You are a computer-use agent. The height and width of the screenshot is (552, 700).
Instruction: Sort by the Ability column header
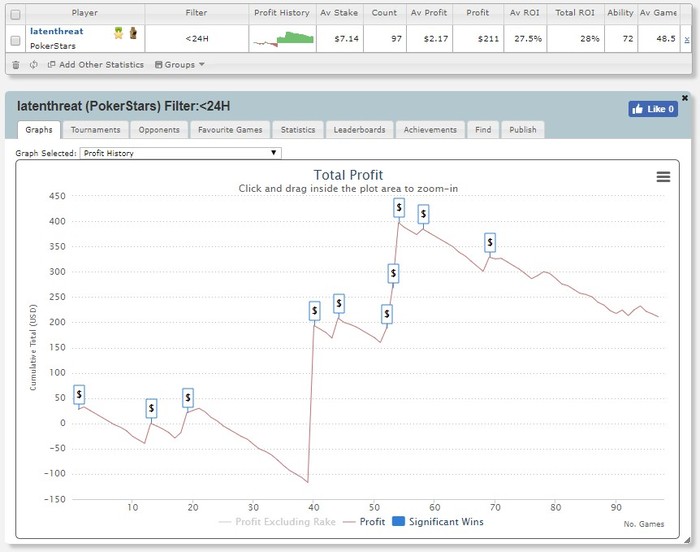click(620, 13)
